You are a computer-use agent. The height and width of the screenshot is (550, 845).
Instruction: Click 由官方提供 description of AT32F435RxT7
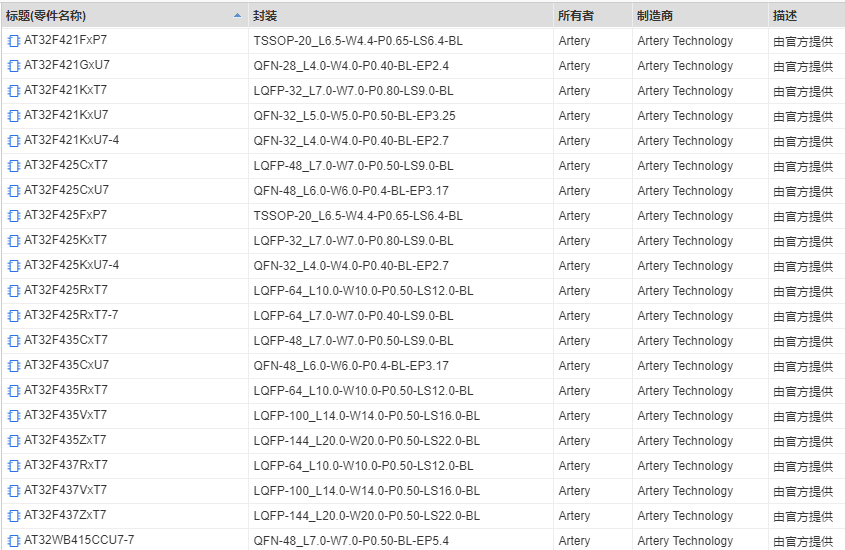click(x=803, y=391)
